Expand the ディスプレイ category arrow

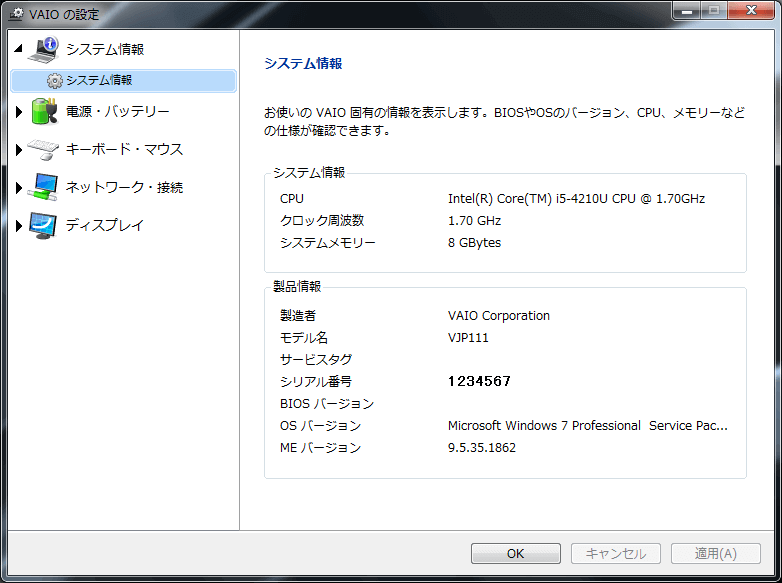(19, 225)
